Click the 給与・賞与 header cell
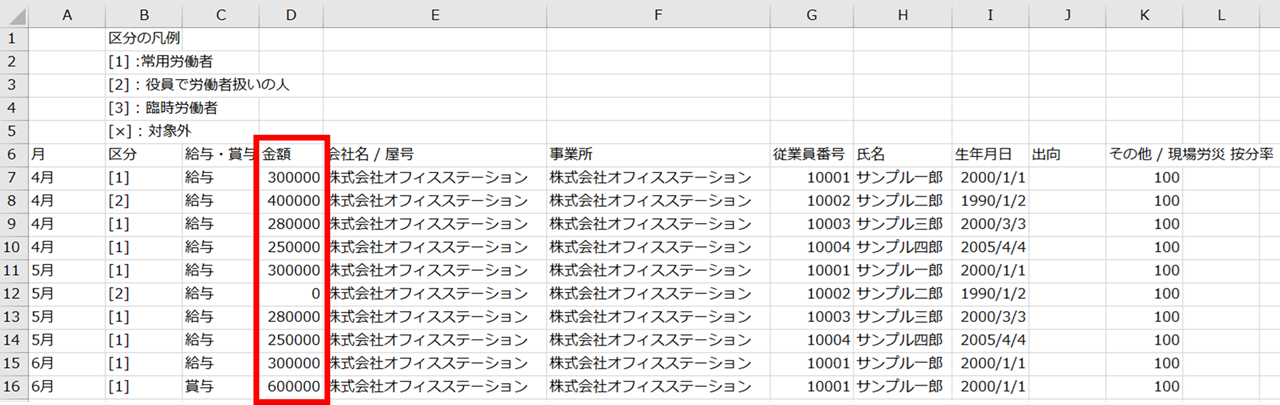The width and height of the screenshot is (1280, 405). [220, 155]
